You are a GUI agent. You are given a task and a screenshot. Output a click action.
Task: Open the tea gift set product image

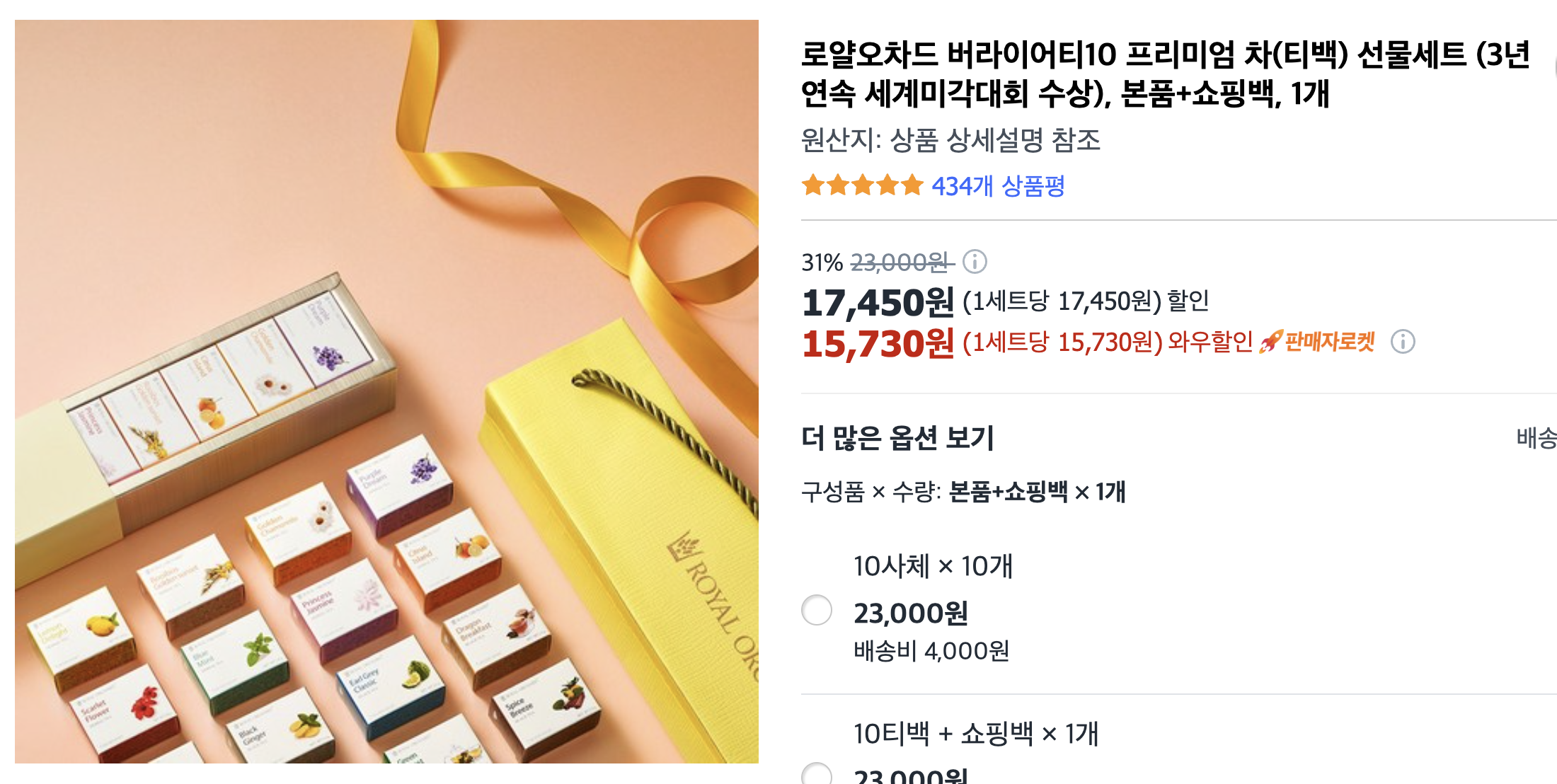pos(386,391)
